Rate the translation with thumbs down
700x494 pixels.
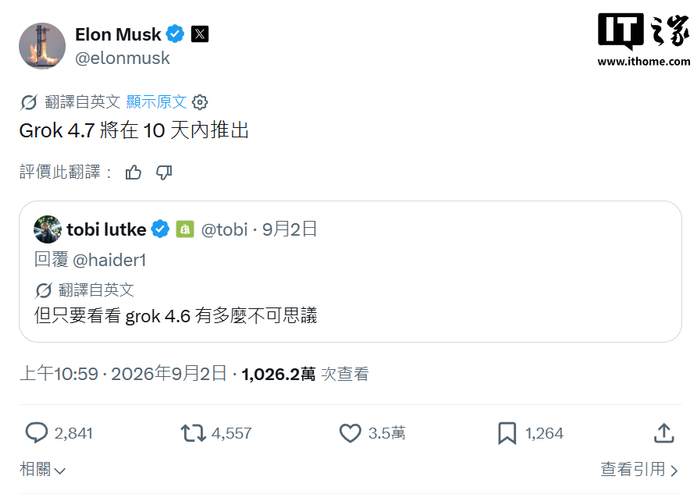pyautogui.click(x=164, y=172)
